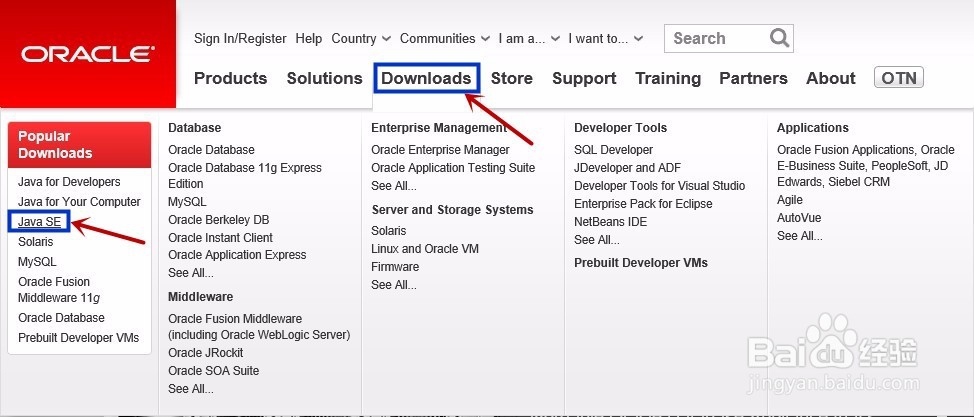Click Solaris in Popular Downloads
Viewport: 974px width, 417px height.
35,242
